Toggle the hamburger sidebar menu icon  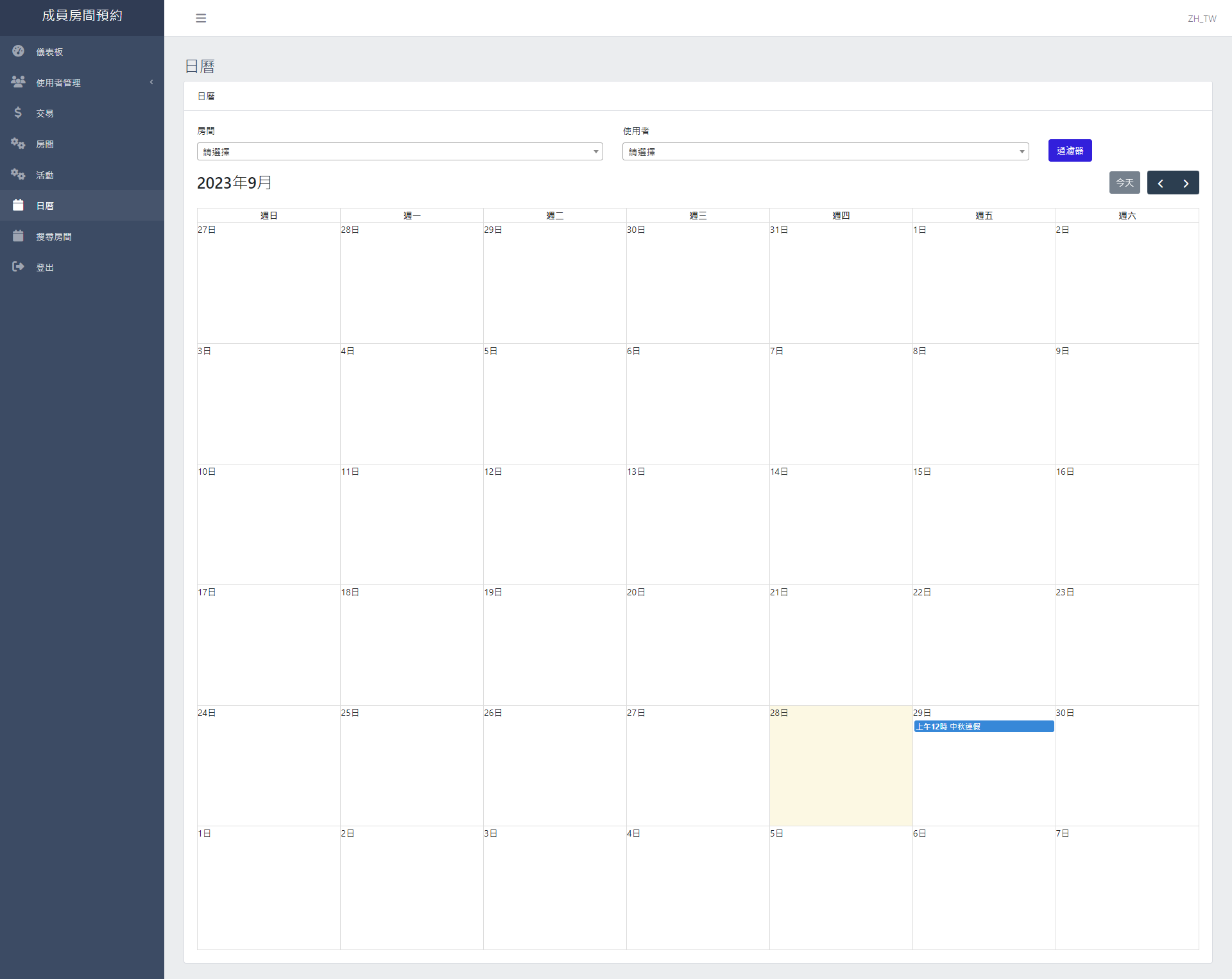[x=201, y=18]
